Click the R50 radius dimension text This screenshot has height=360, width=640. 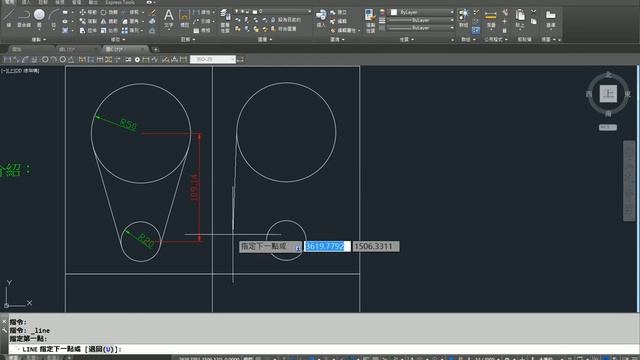click(x=129, y=125)
